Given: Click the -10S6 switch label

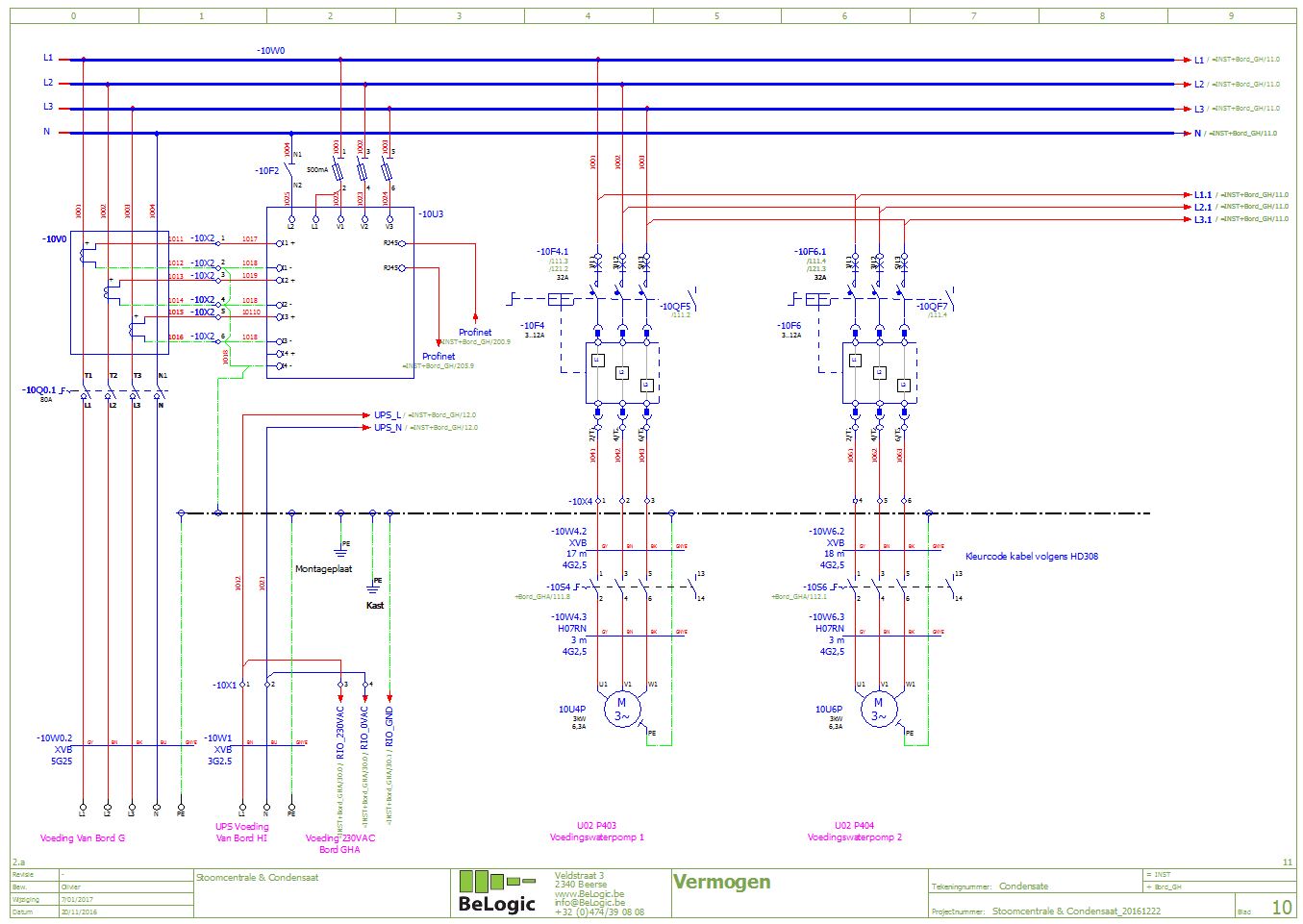Looking at the screenshot, I should pyautogui.click(x=814, y=587).
